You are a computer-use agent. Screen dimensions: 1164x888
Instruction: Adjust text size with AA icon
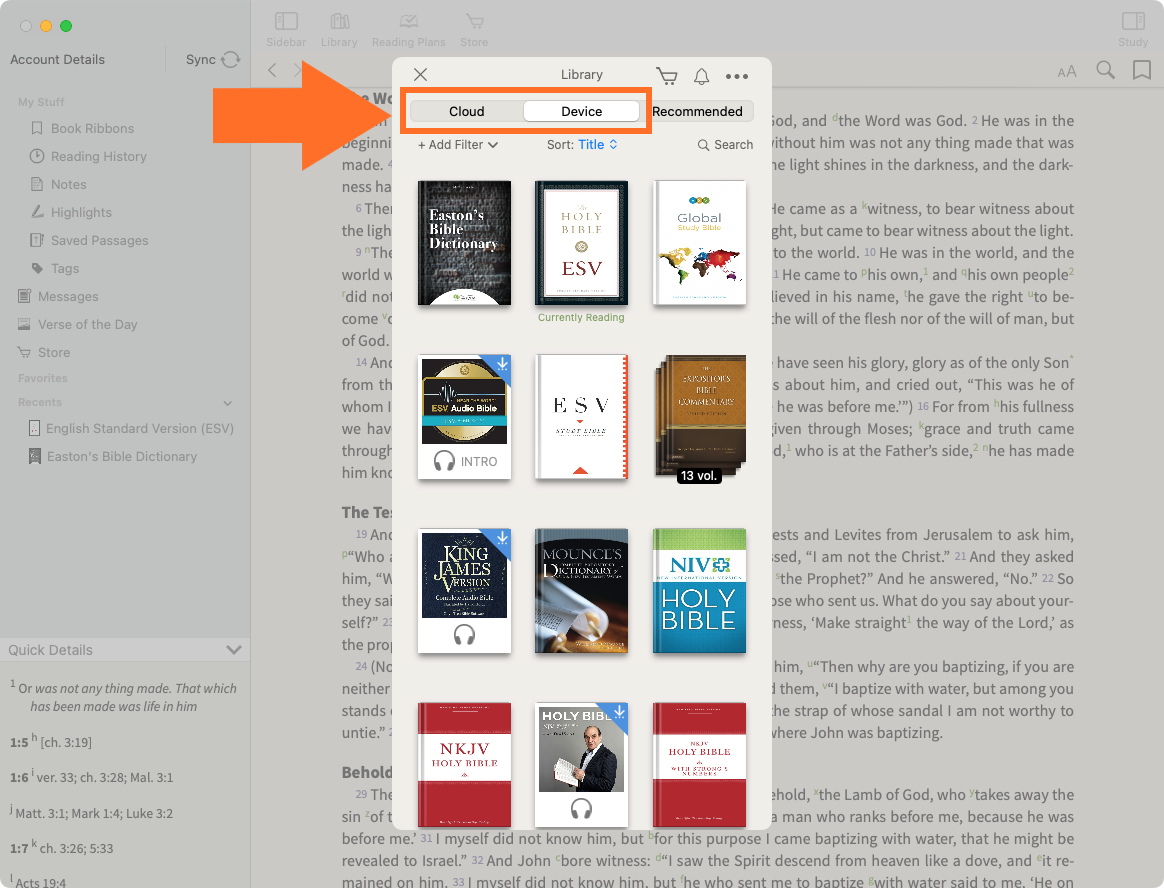1067,71
